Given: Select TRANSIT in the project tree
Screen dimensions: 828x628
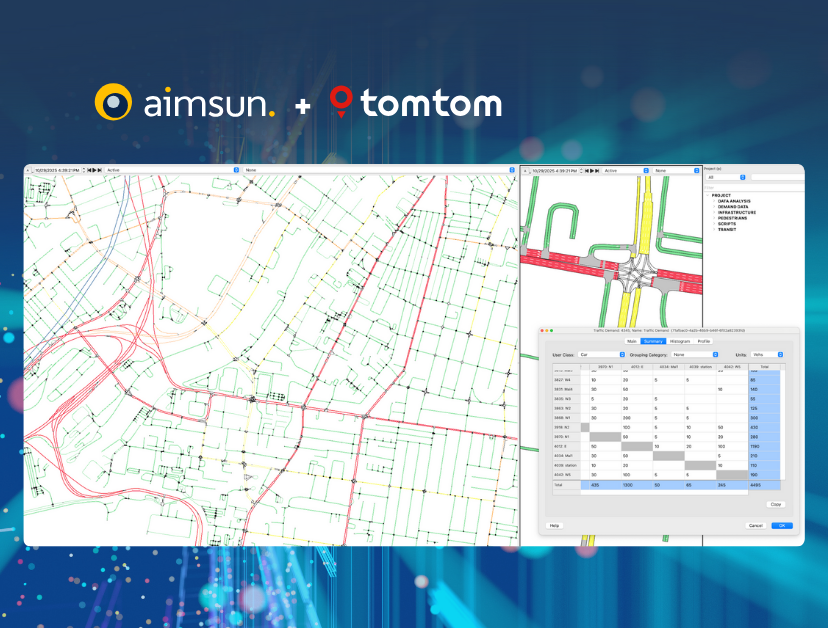Looking at the screenshot, I should (727, 230).
